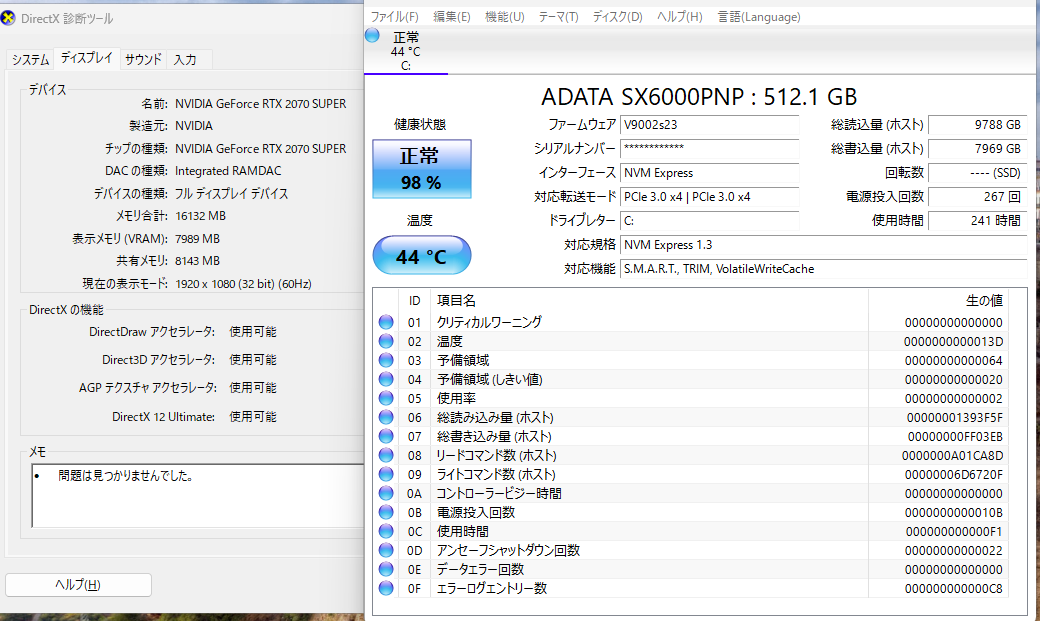Viewport: 1040px width, 621px height.
Task: Click the blue status orb for drive C:
Action: click(372, 35)
